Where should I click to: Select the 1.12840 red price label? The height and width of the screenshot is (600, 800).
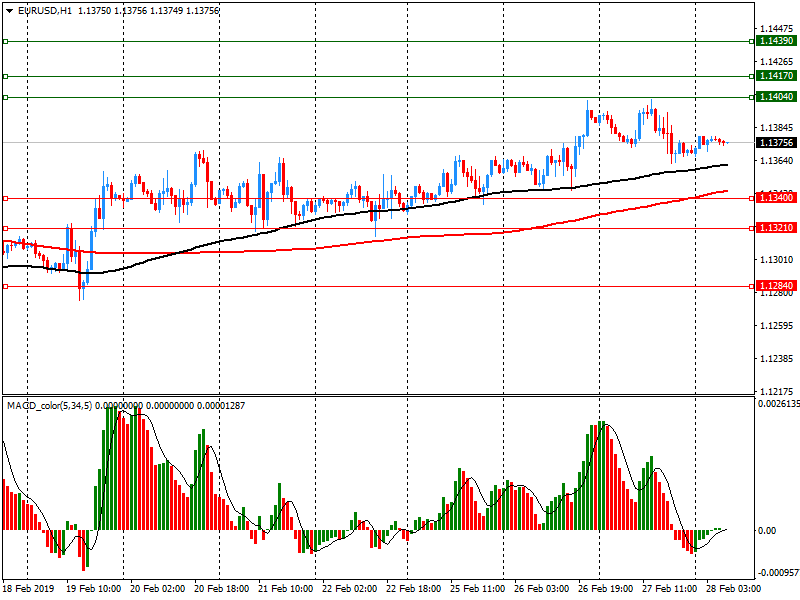(776, 286)
